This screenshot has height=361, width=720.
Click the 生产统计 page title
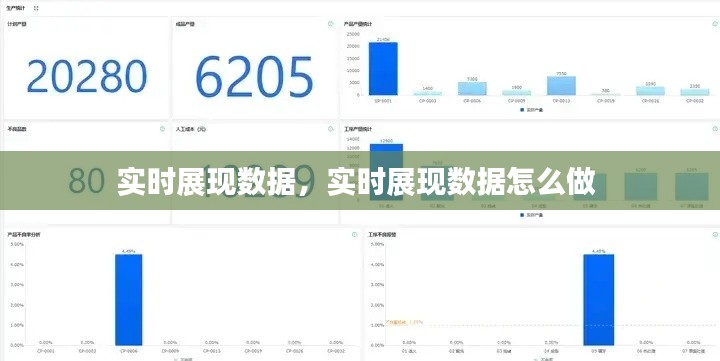(x=16, y=8)
